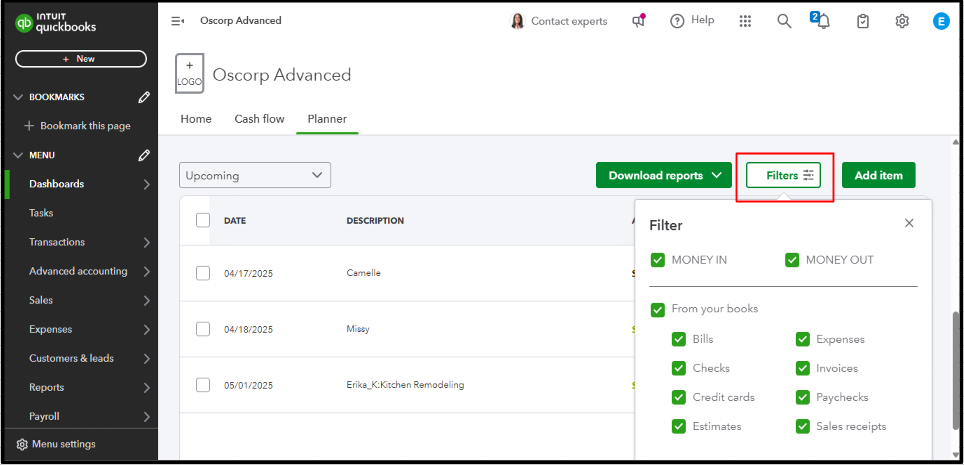
Task: Uncheck the MONEY IN checkbox
Action: (x=658, y=260)
